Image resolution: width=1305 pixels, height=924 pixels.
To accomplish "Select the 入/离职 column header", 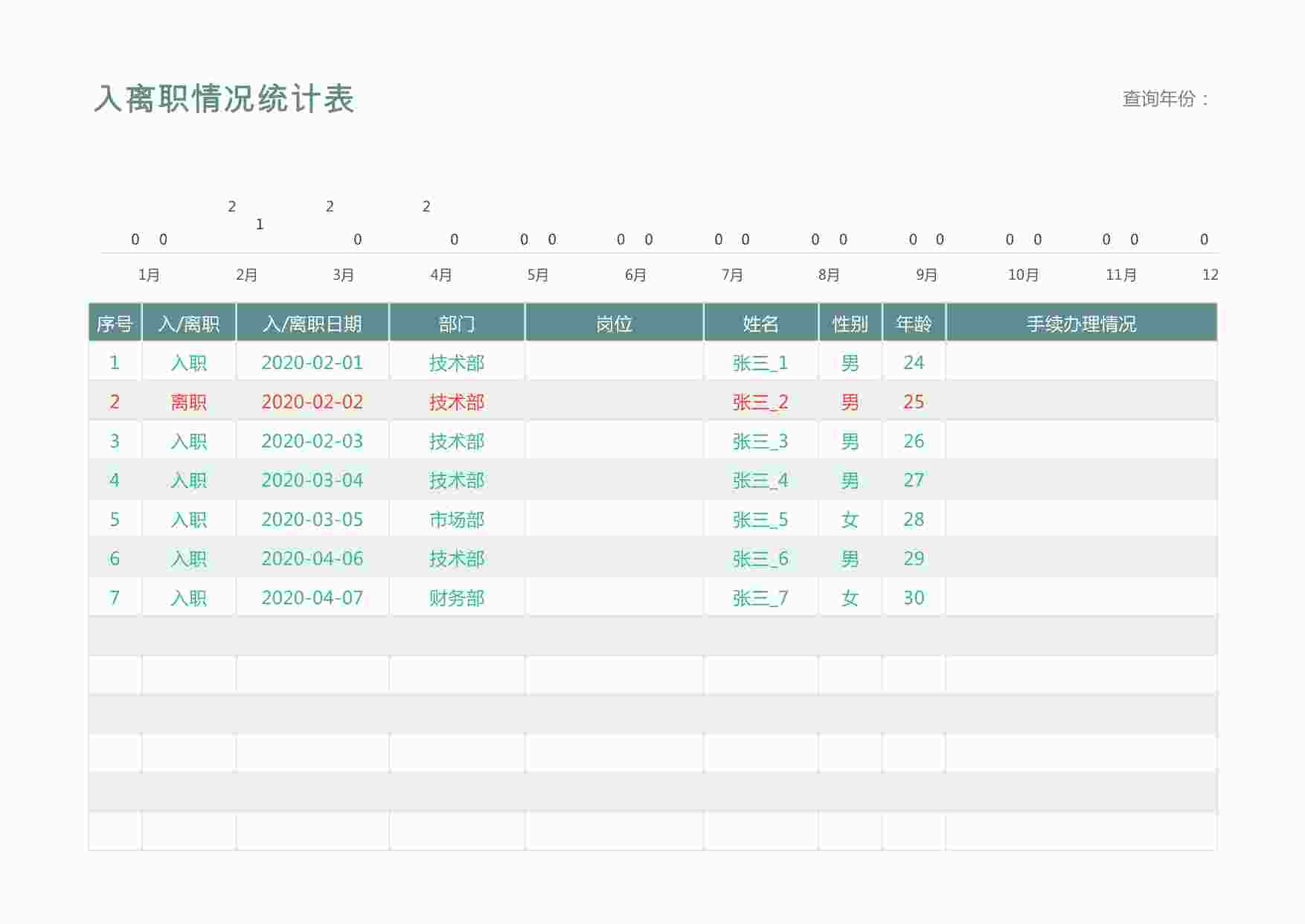I will point(189,324).
